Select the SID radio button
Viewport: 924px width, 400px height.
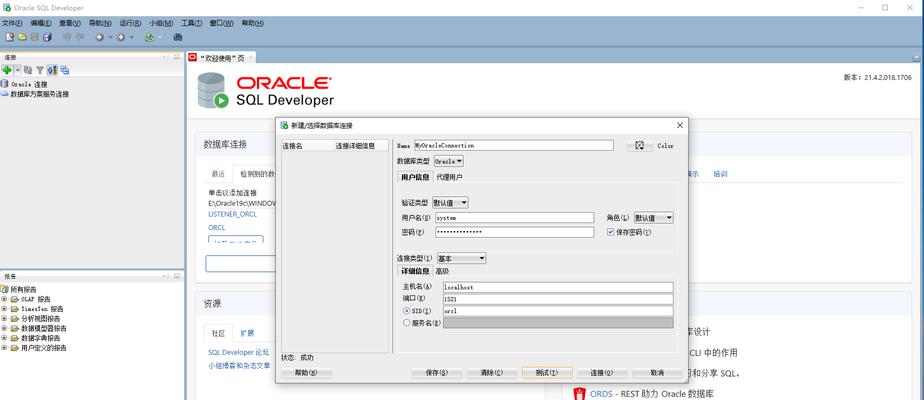tap(407, 310)
